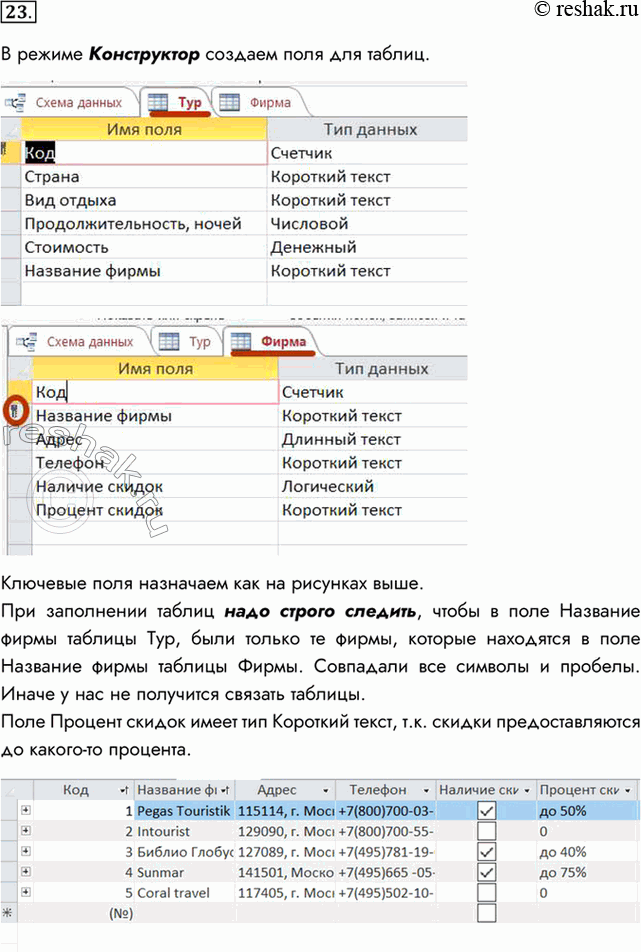The image size is (641, 952).
Task: Check Наличие скидок for Coral travel
Action: [487, 893]
